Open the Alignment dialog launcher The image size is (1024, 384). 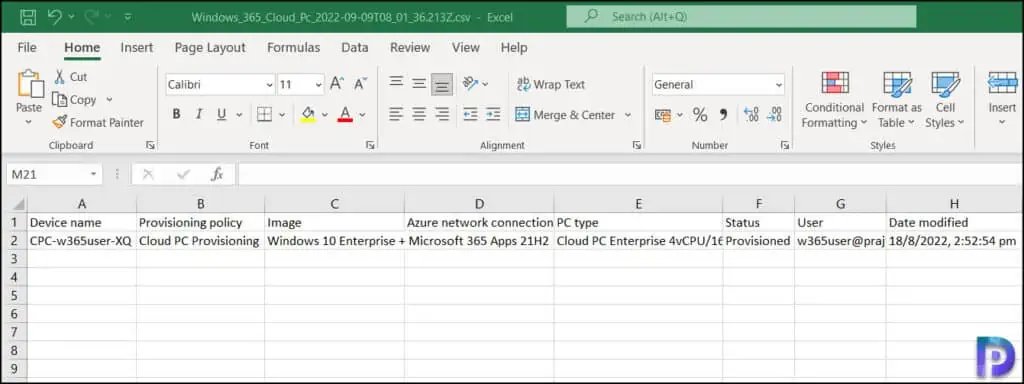coord(637,145)
